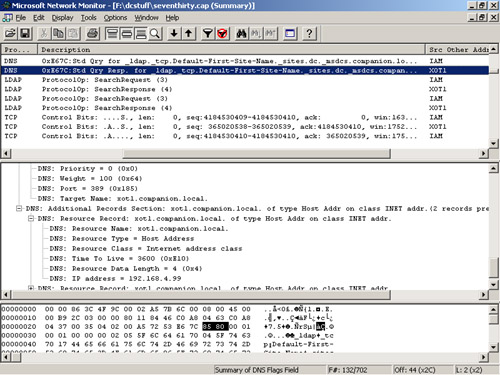Restore the inner capture child window
The height and width of the screenshot is (375, 500).
pos(482,18)
